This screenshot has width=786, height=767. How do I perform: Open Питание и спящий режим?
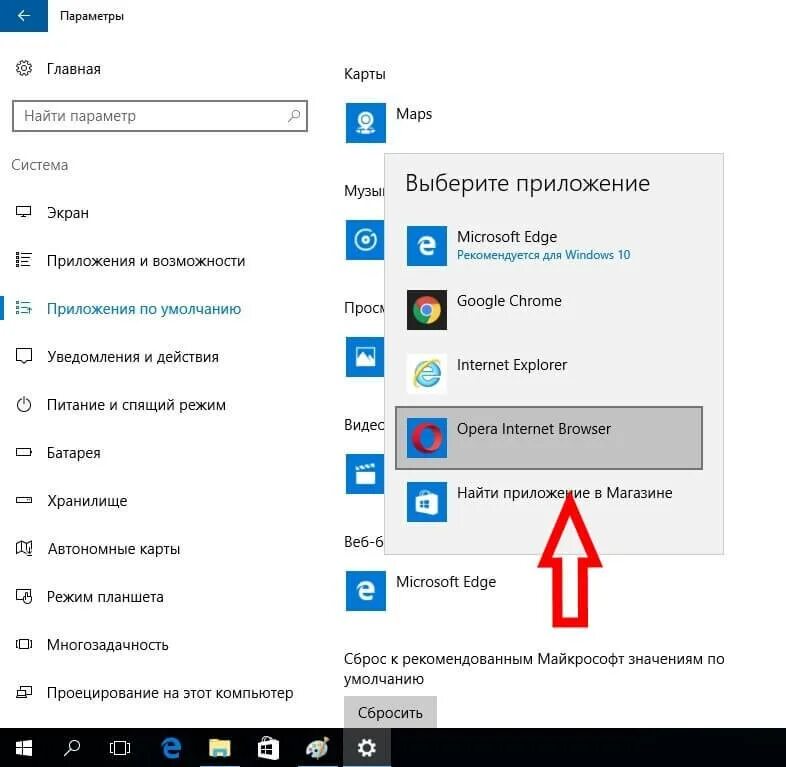pos(136,405)
